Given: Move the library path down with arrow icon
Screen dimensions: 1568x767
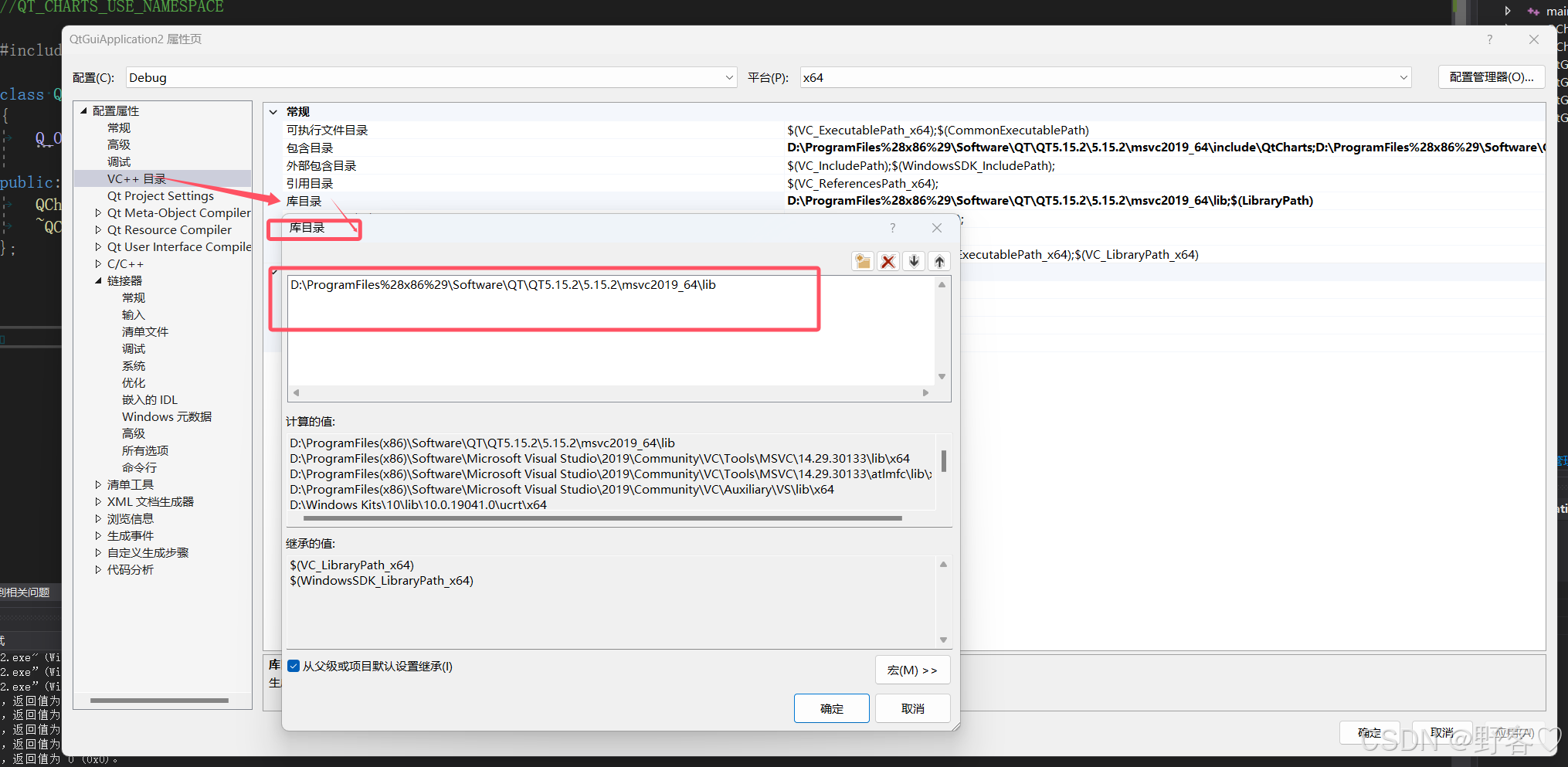Looking at the screenshot, I should pyautogui.click(x=914, y=261).
